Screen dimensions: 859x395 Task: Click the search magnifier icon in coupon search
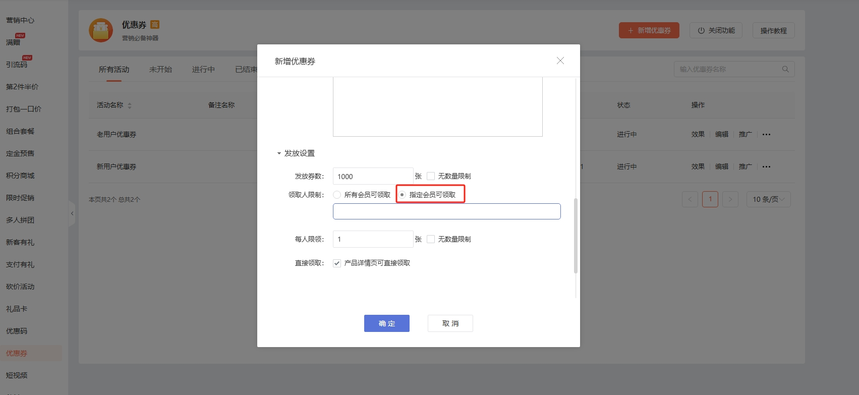(x=785, y=70)
